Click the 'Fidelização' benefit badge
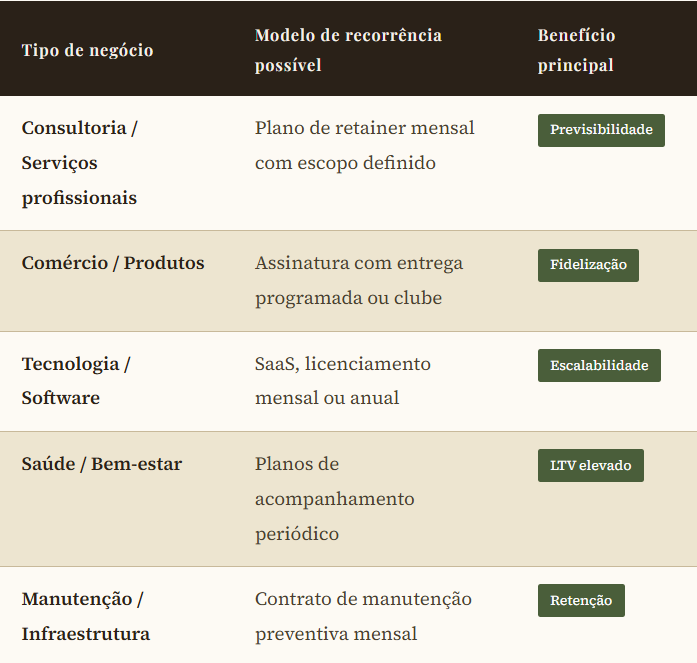The width and height of the screenshot is (697, 663). [588, 265]
